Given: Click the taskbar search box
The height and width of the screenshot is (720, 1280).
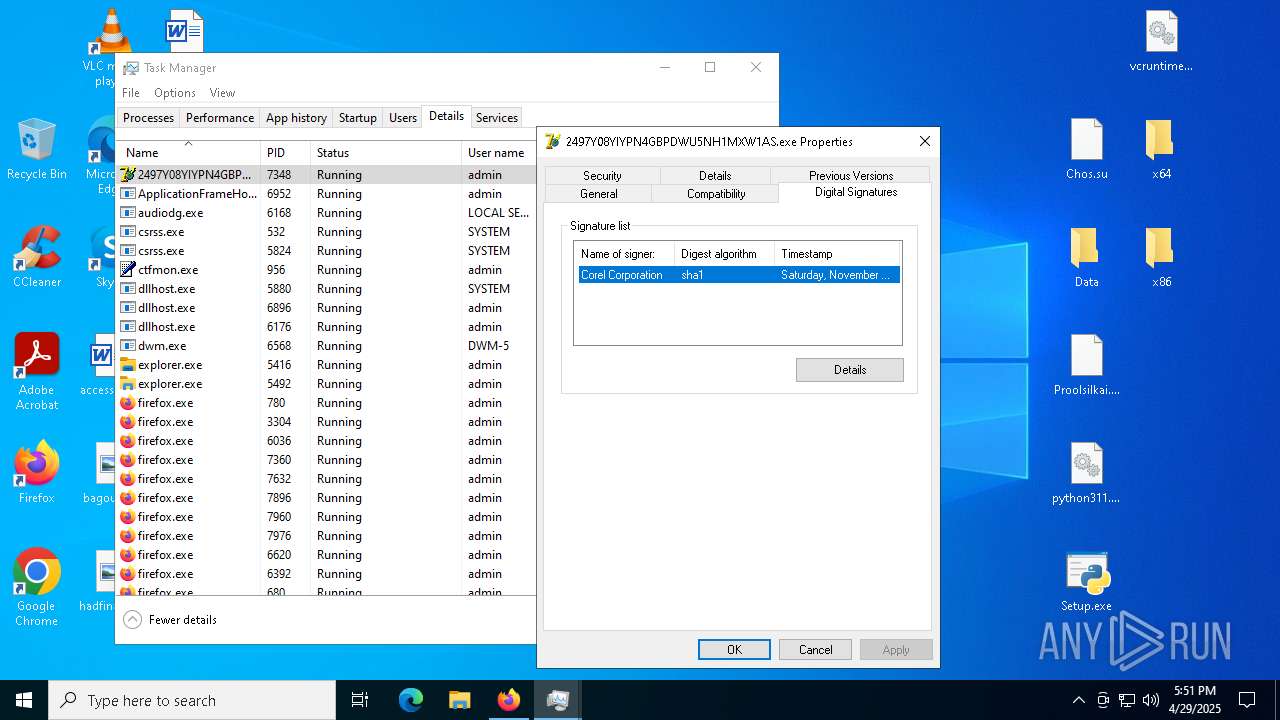Looking at the screenshot, I should 192,700.
